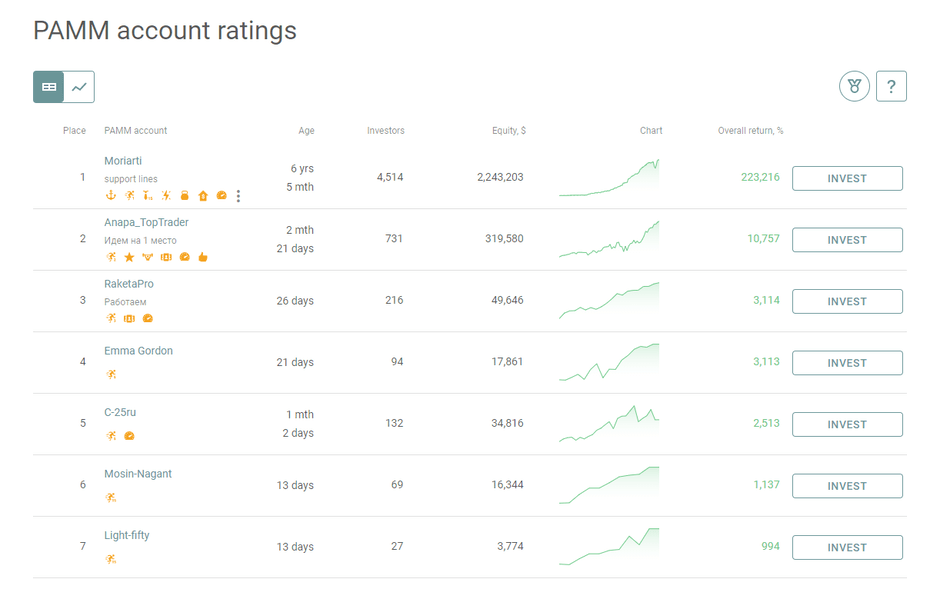The image size is (950, 589).
Task: Sort by the Overall return column header
Action: coord(750,131)
